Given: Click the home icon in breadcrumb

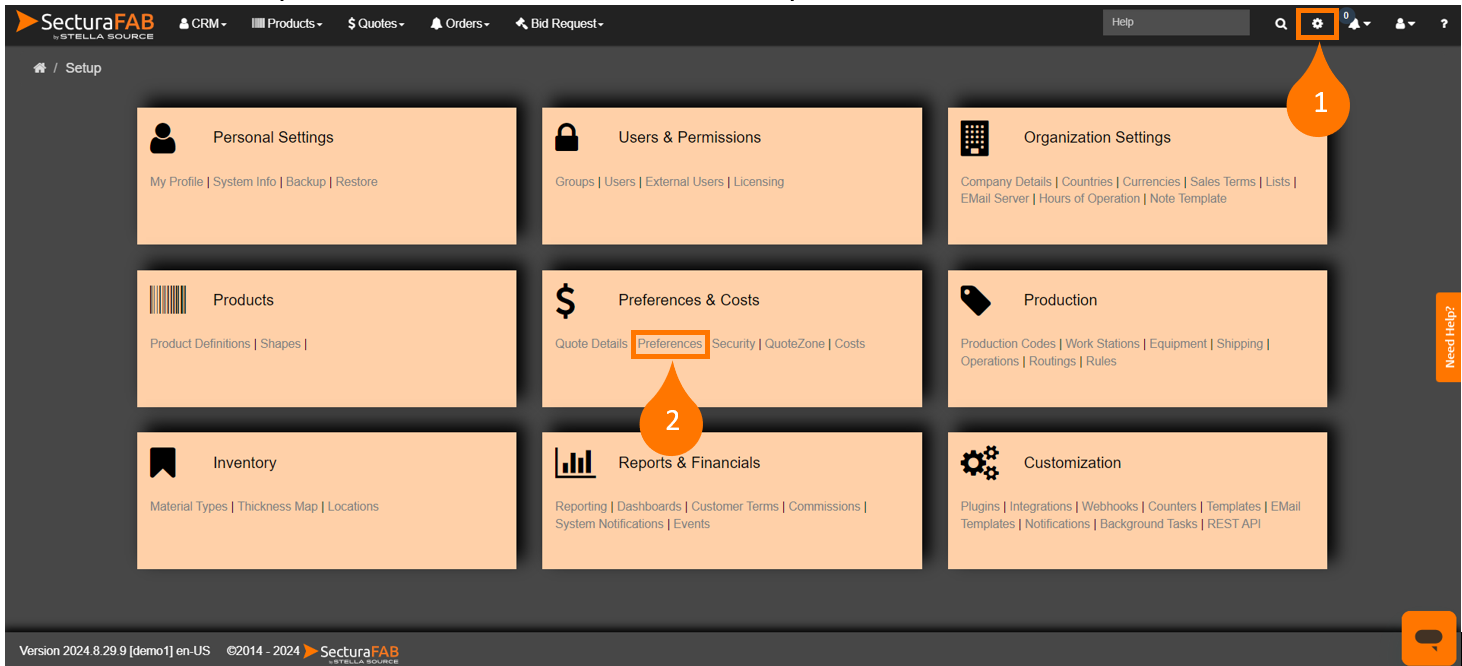Looking at the screenshot, I should tap(40, 68).
